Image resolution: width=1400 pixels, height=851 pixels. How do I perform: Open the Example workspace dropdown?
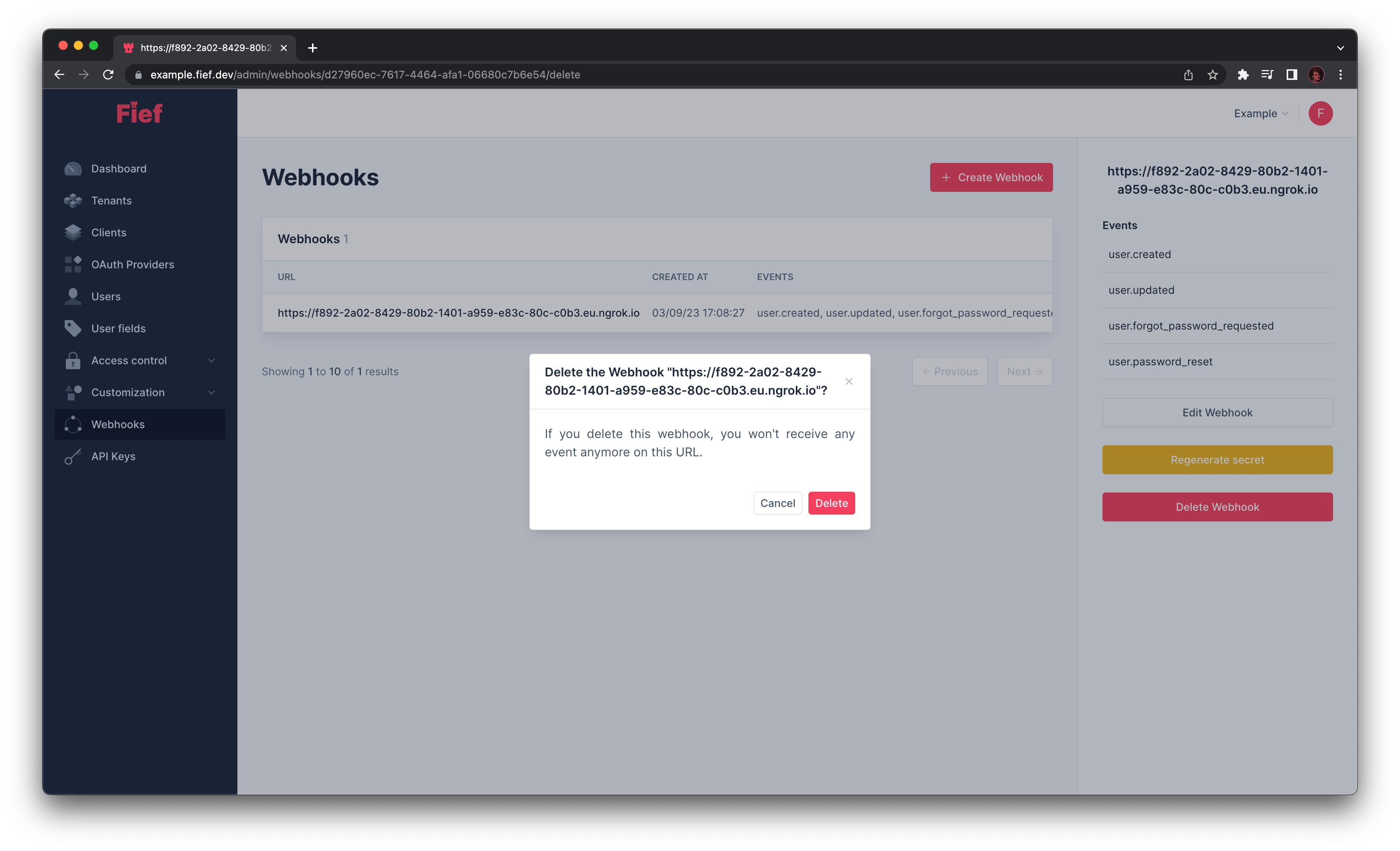coord(1260,113)
